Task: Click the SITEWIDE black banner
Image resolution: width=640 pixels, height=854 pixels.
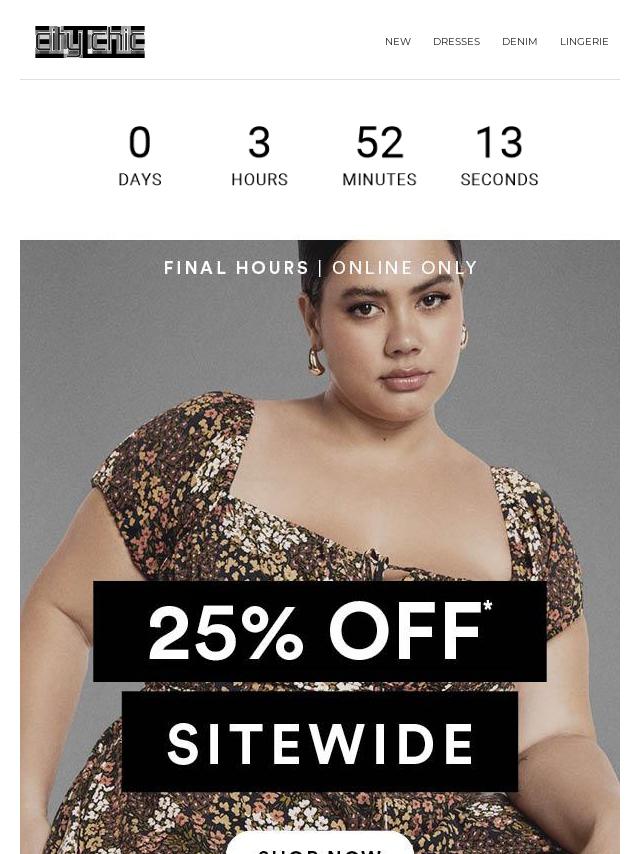Action: [320, 742]
